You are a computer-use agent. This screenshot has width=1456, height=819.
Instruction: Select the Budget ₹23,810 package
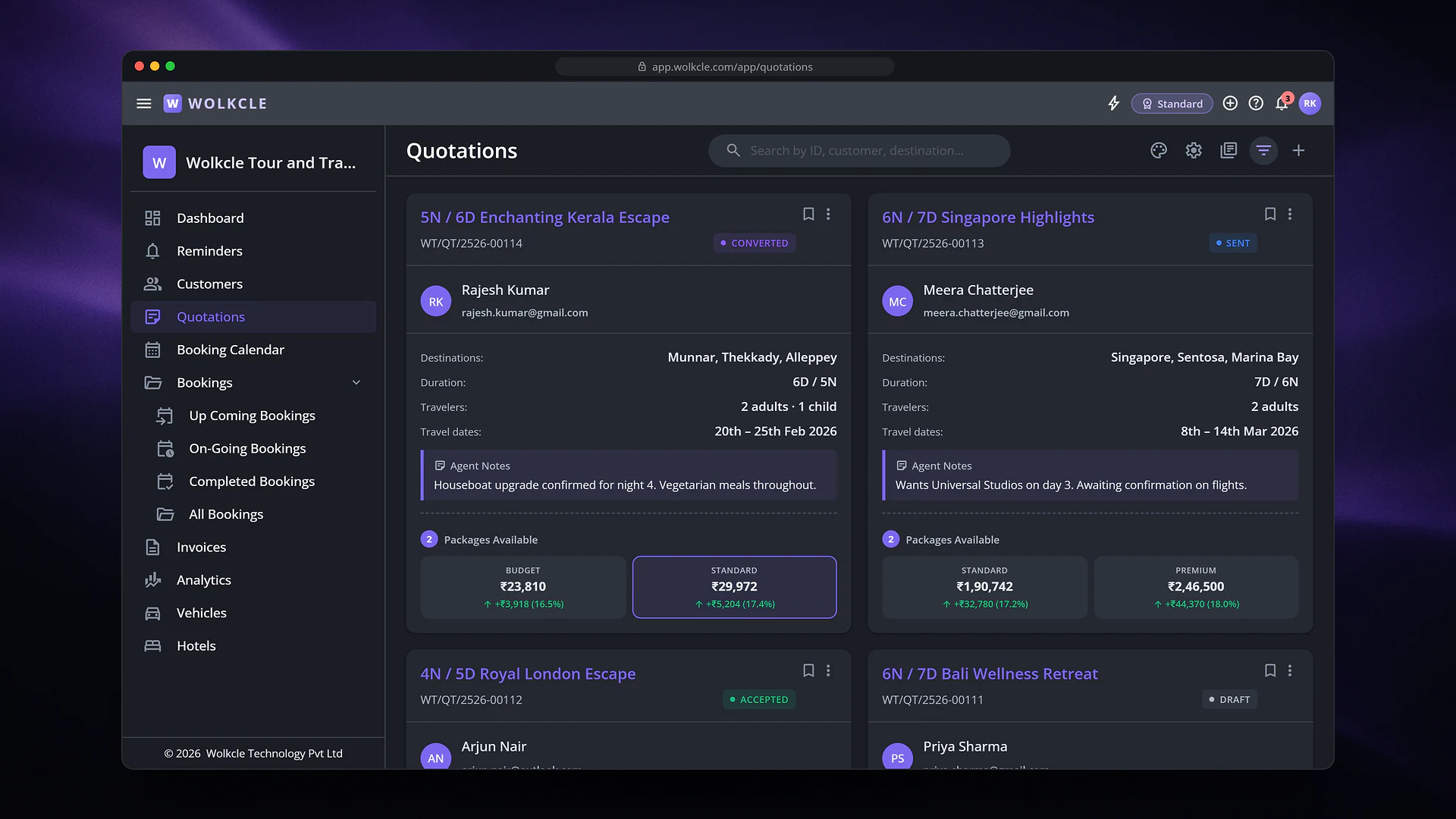click(x=523, y=587)
